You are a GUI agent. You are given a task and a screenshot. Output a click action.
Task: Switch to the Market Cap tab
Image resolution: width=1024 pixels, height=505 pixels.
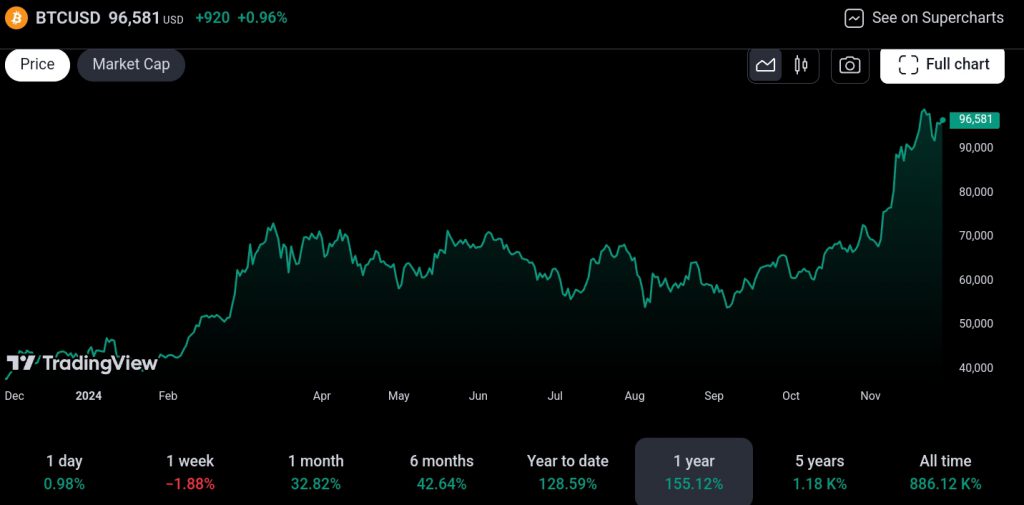point(131,64)
